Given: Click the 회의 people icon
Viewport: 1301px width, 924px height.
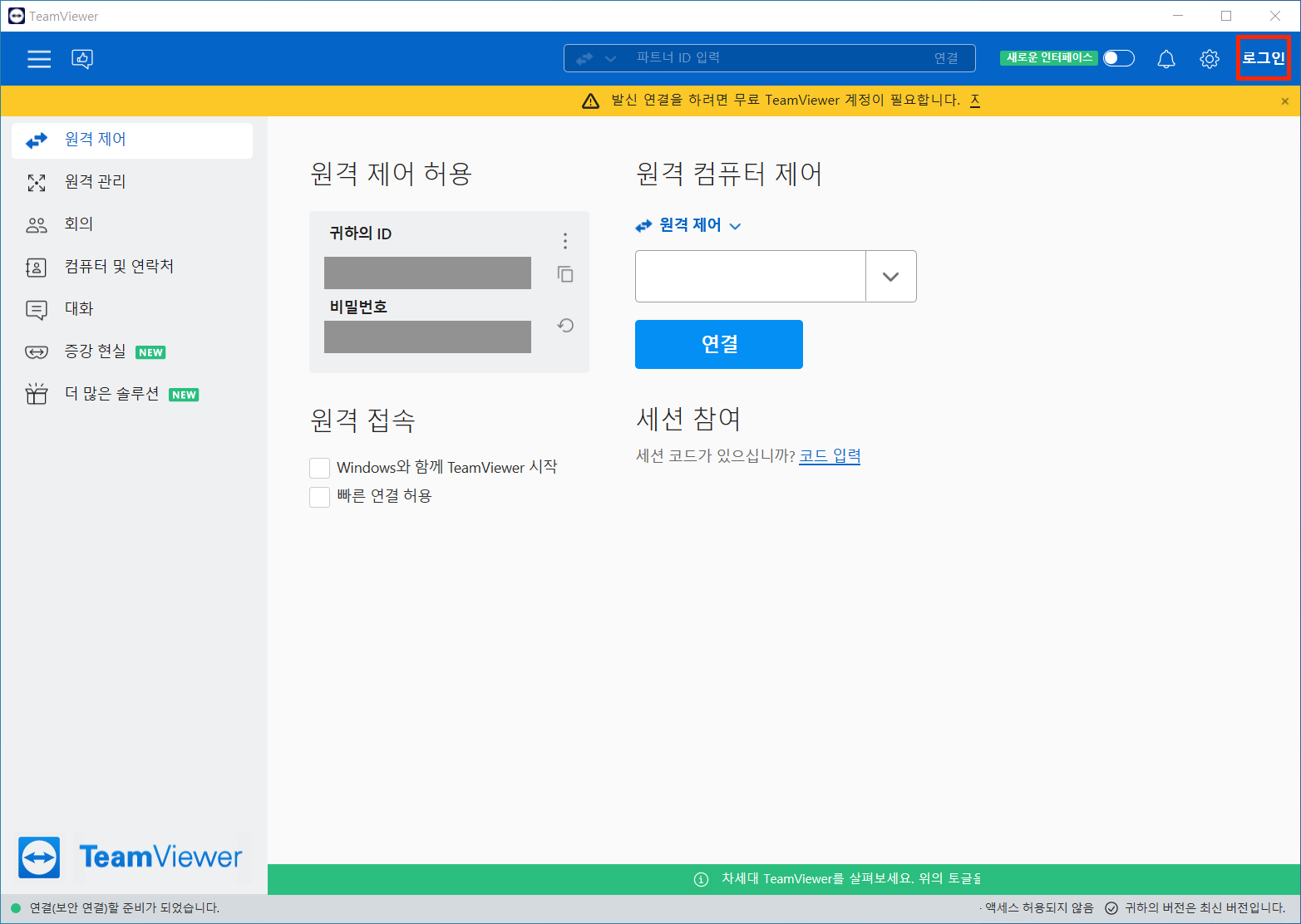Looking at the screenshot, I should (x=37, y=225).
